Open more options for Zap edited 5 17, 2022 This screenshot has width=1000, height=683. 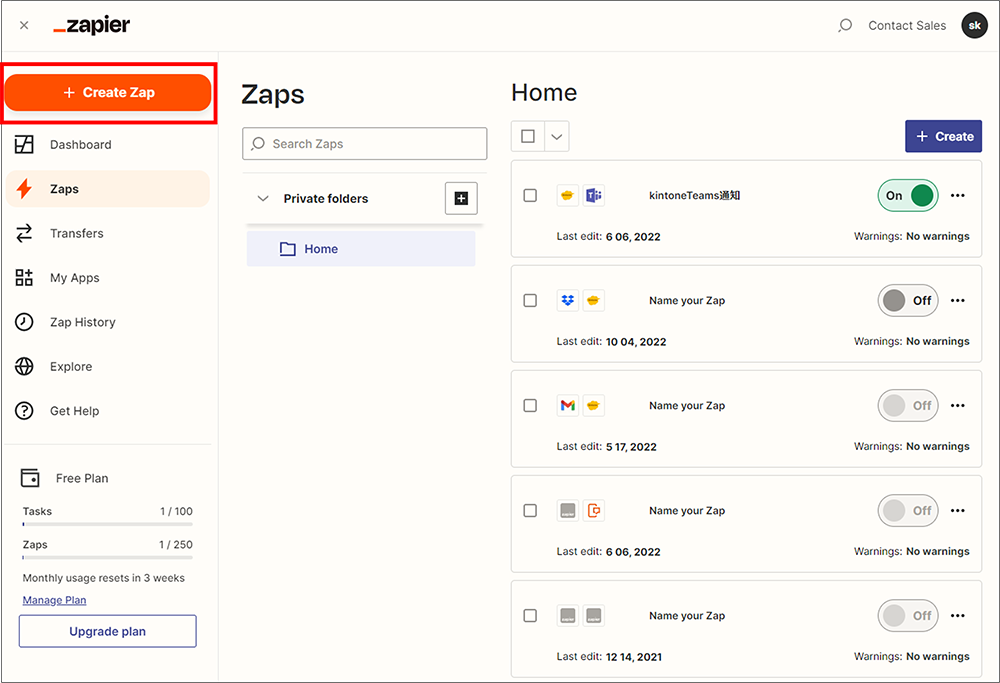tap(958, 406)
